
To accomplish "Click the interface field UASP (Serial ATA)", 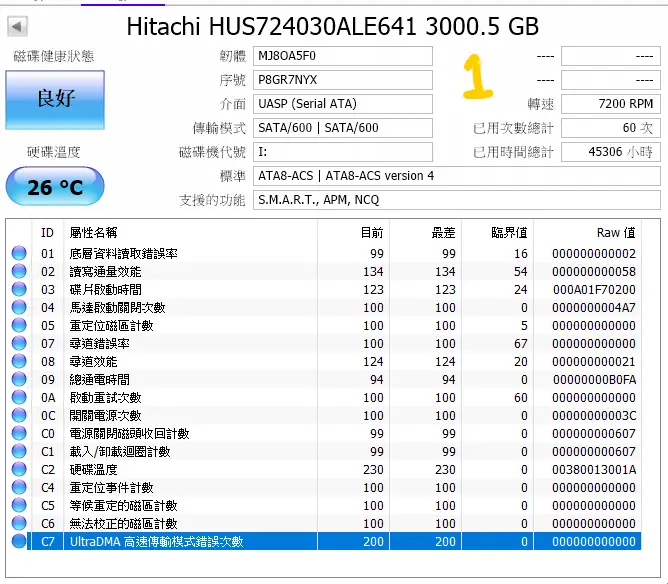I will tap(343, 104).
